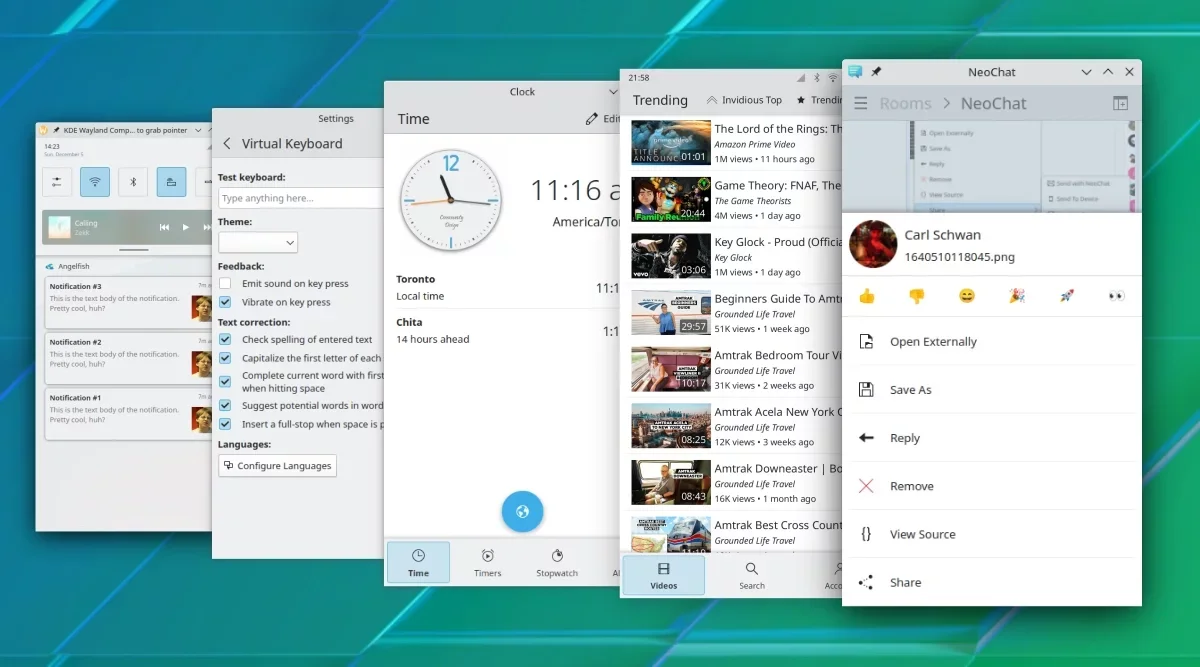Open the NeoChat hamburger menu
1200x667 pixels.
pyautogui.click(x=860, y=103)
